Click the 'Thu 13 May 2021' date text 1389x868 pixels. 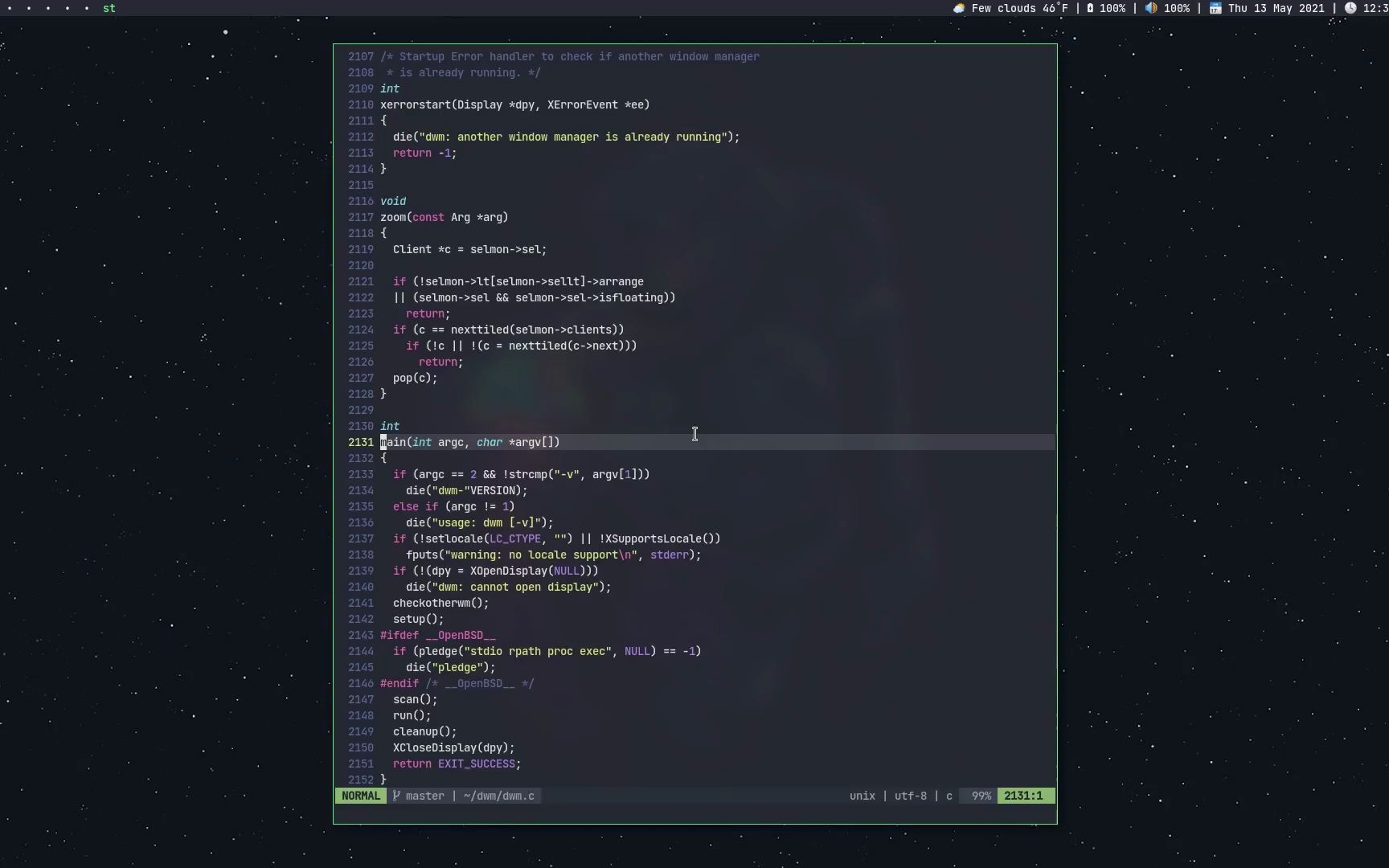pos(1276,8)
